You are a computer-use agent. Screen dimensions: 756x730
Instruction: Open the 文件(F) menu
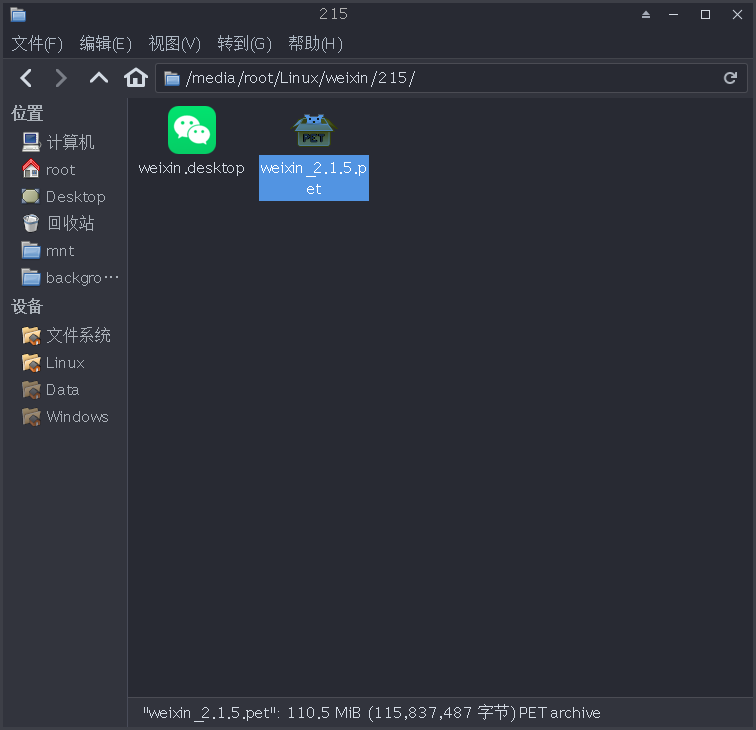click(37, 44)
